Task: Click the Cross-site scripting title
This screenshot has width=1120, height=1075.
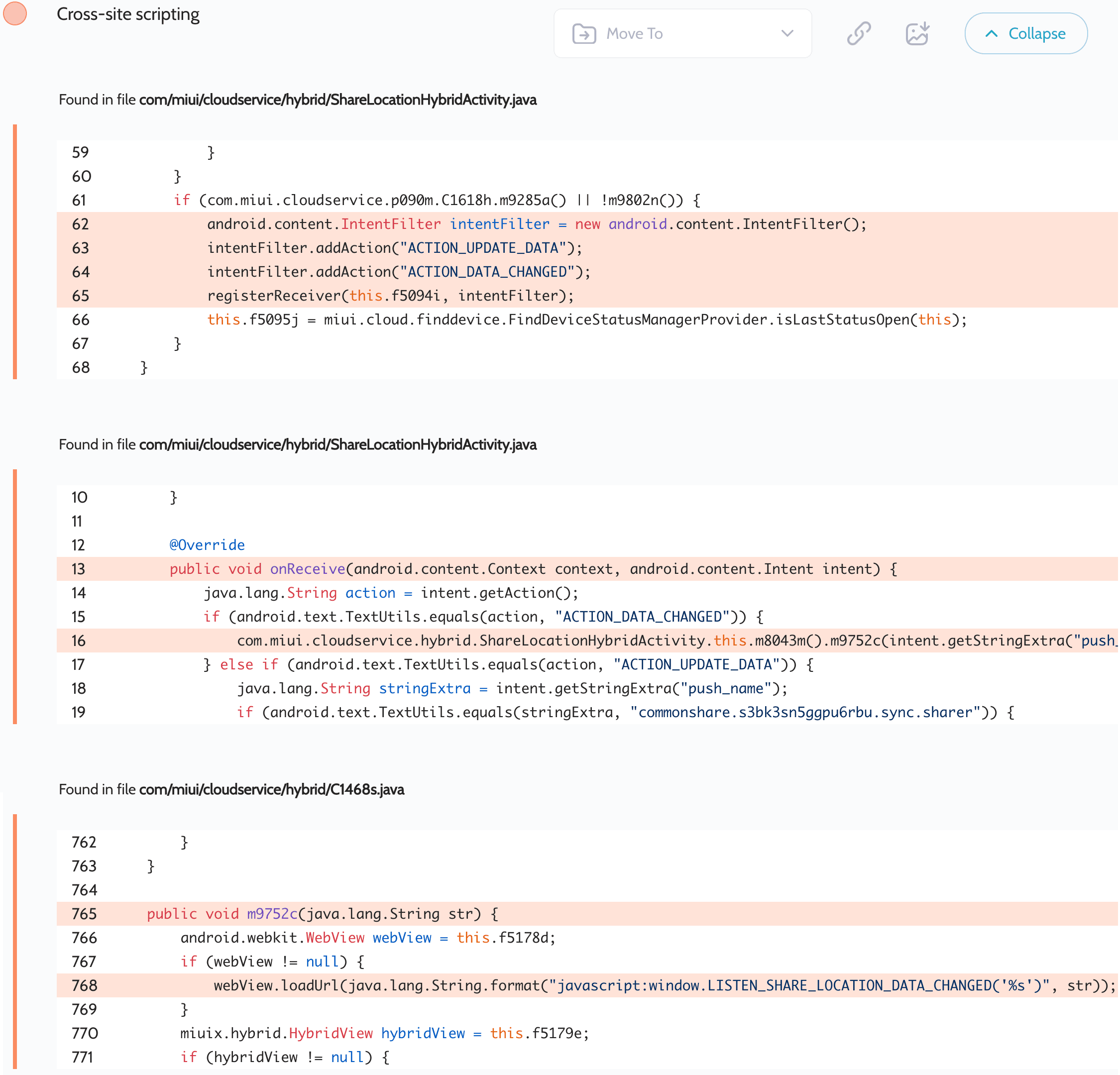Action: tap(128, 14)
